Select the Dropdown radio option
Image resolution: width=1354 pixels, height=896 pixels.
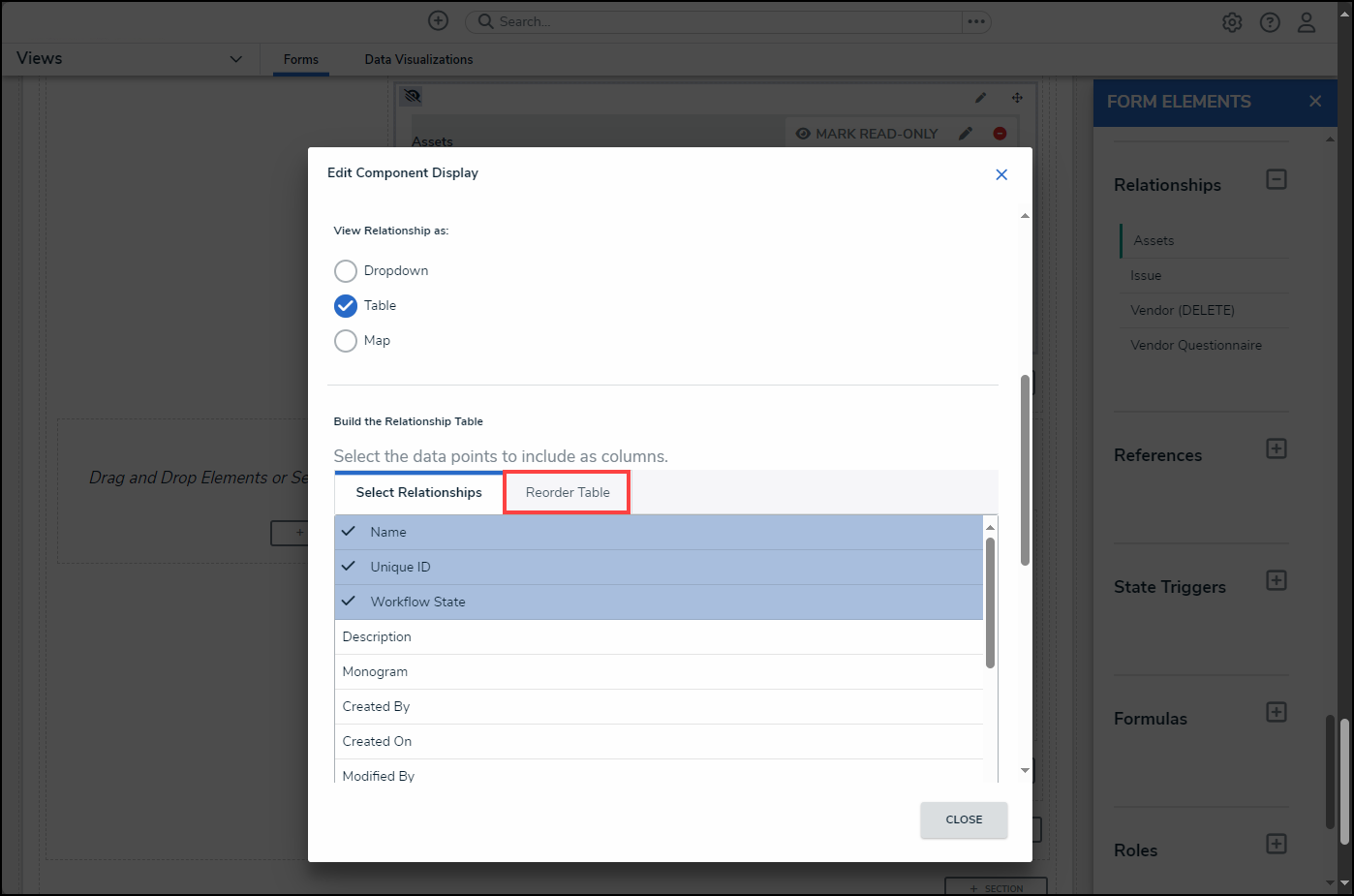[x=346, y=271]
